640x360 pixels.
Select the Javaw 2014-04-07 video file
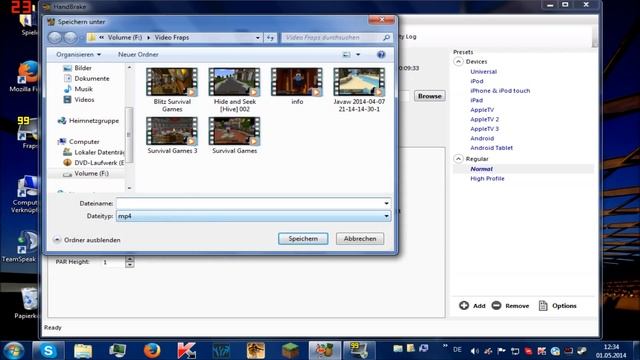click(x=359, y=90)
